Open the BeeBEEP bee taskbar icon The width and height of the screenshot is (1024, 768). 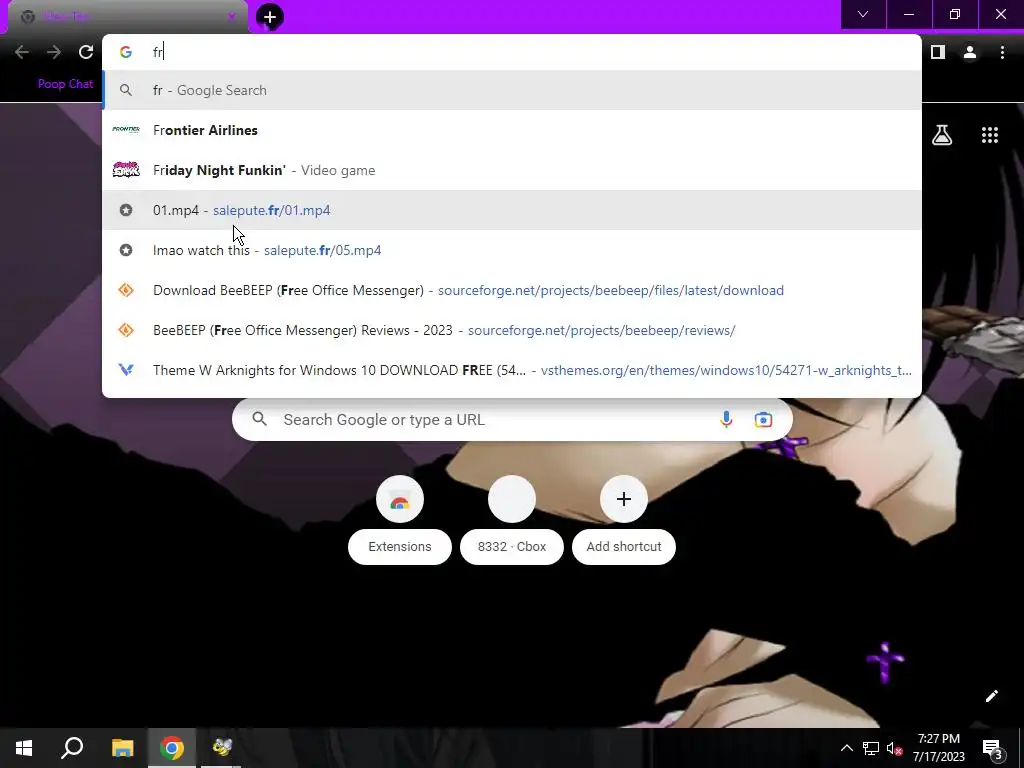[x=222, y=748]
